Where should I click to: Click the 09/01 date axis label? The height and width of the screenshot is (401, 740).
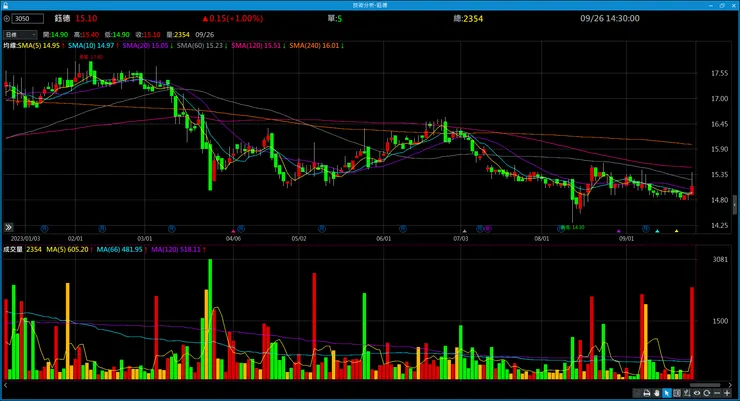tap(626, 239)
